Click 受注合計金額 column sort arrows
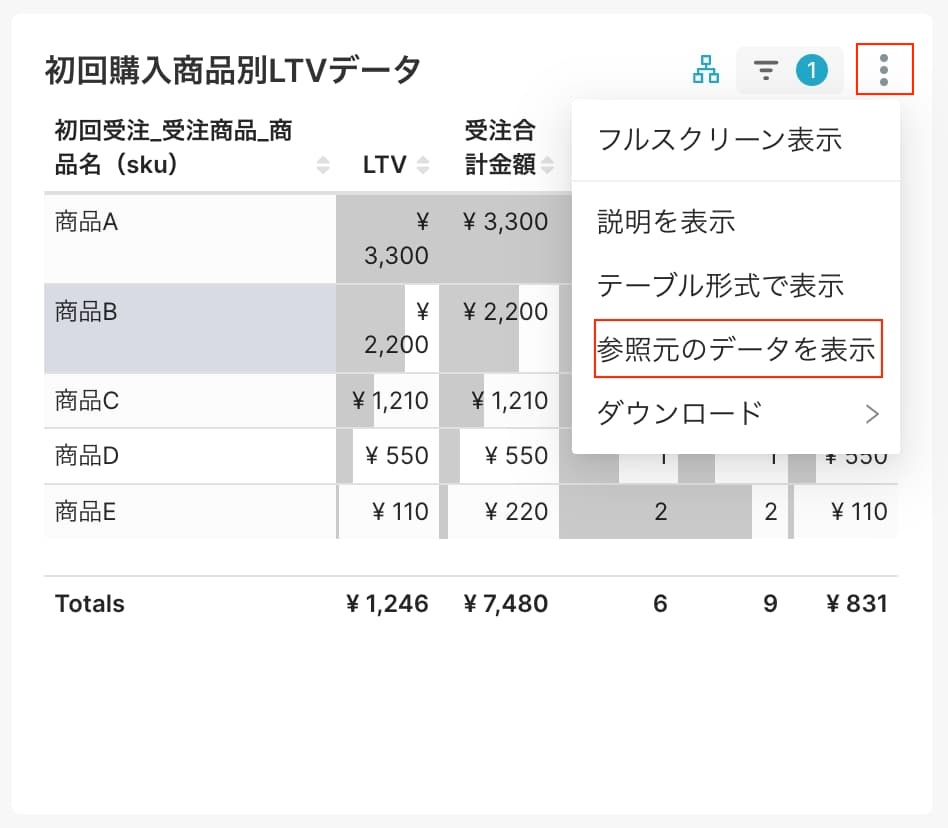948x828 pixels. [548, 166]
